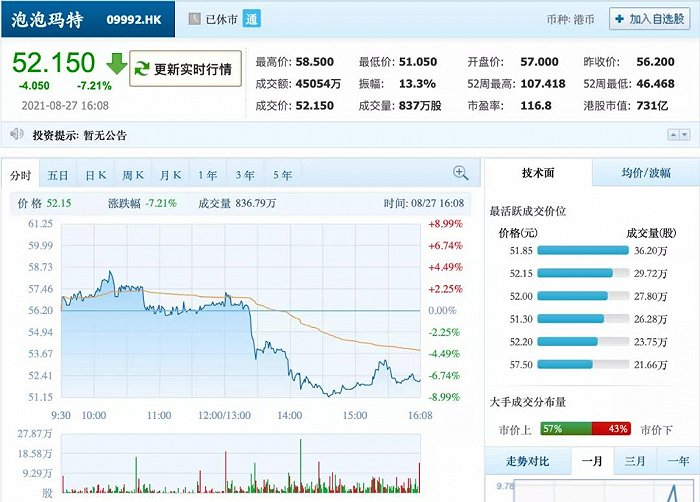Image resolution: width=700 pixels, height=502 pixels.
Task: Select 一年 in trend comparison
Action: (x=677, y=461)
